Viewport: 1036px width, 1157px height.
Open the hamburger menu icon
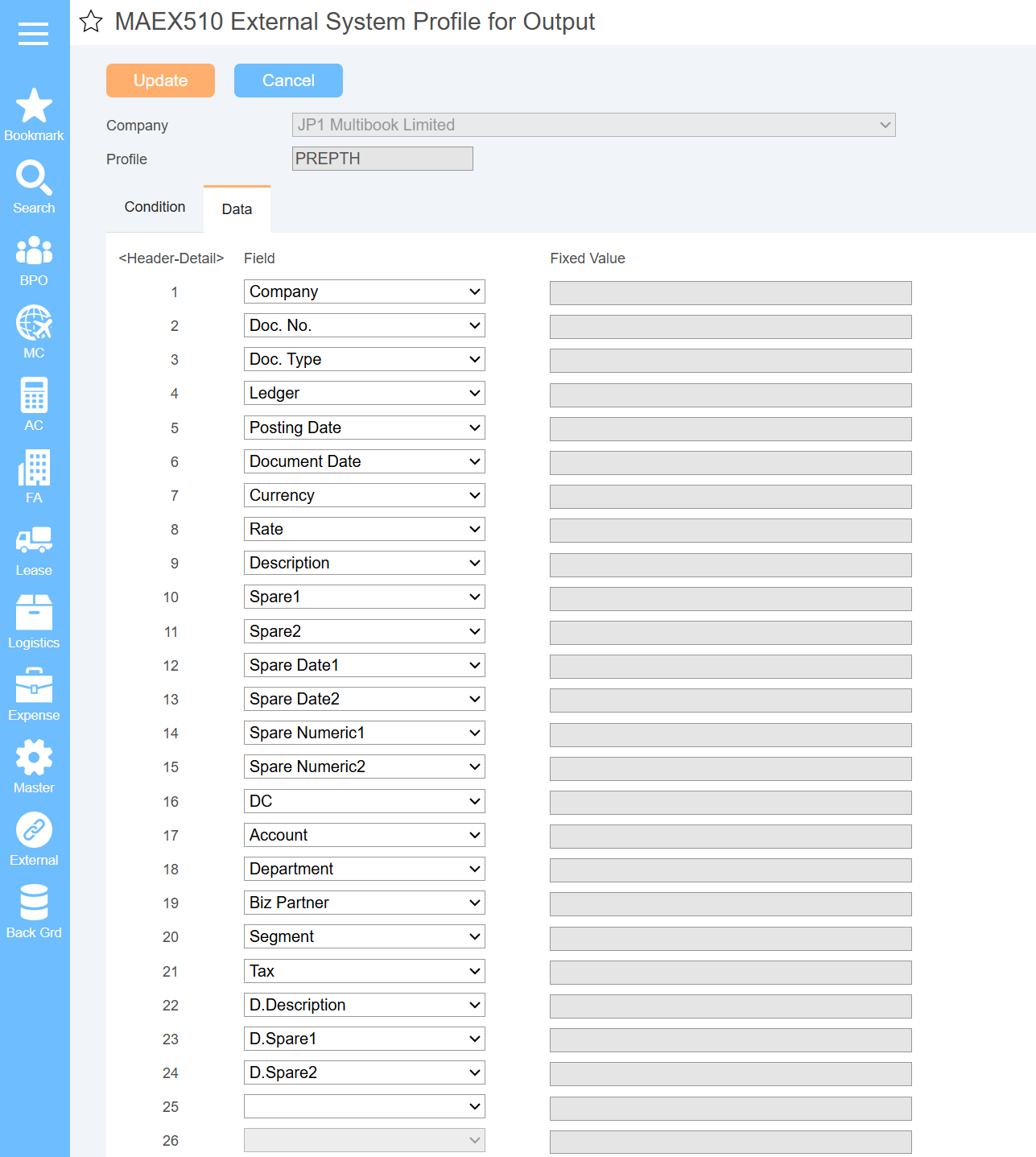pos(34,34)
